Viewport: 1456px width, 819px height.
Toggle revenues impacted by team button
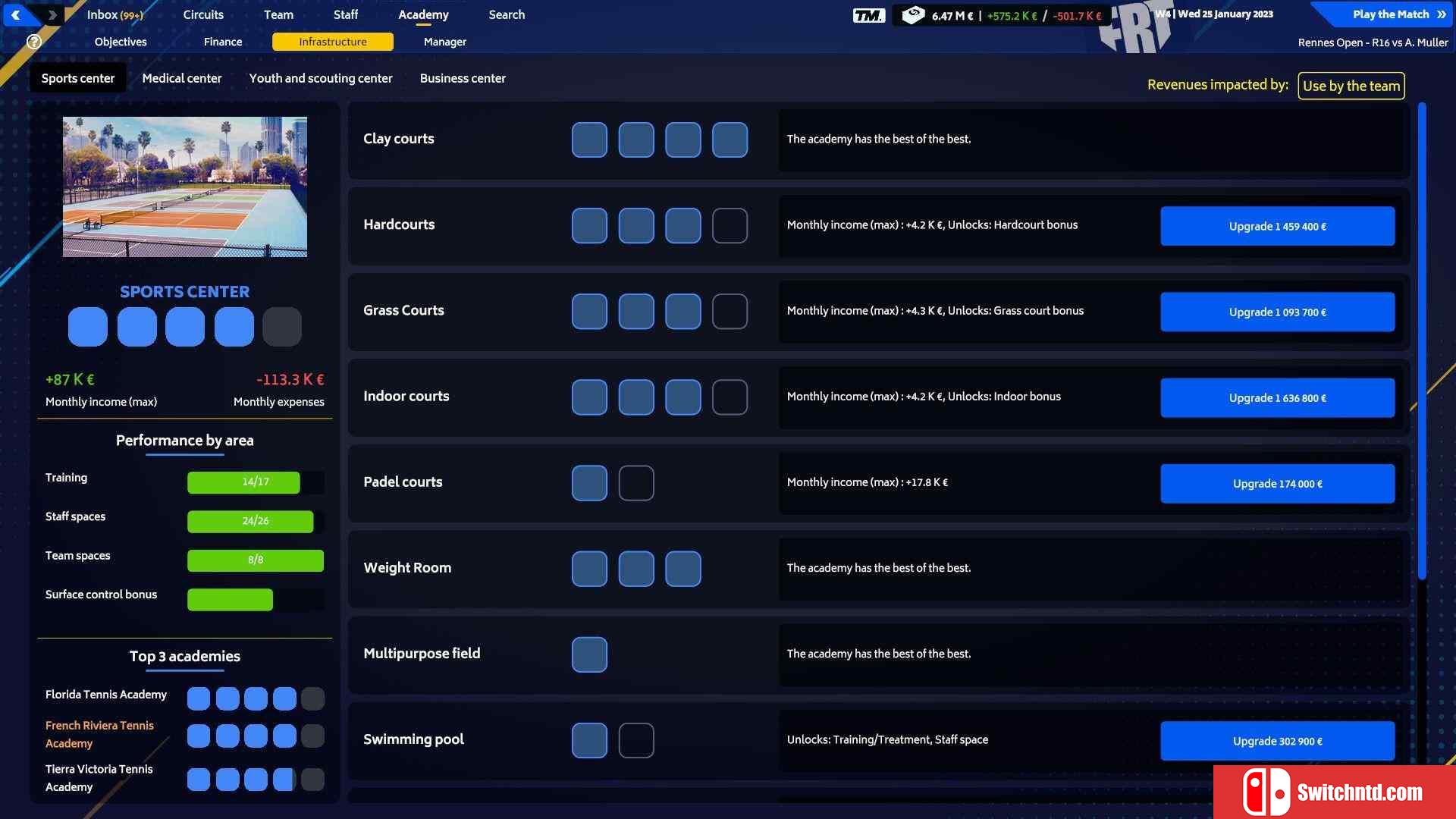pyautogui.click(x=1351, y=85)
